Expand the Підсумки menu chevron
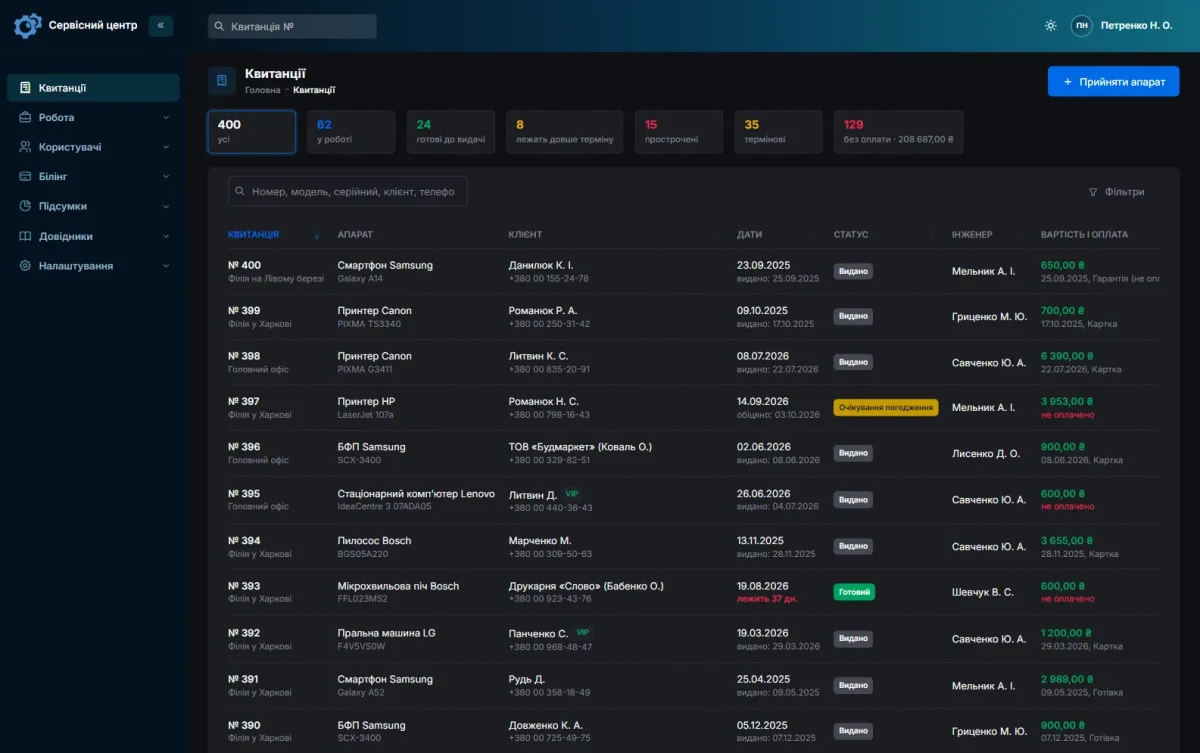This screenshot has width=1200, height=753. tap(166, 207)
